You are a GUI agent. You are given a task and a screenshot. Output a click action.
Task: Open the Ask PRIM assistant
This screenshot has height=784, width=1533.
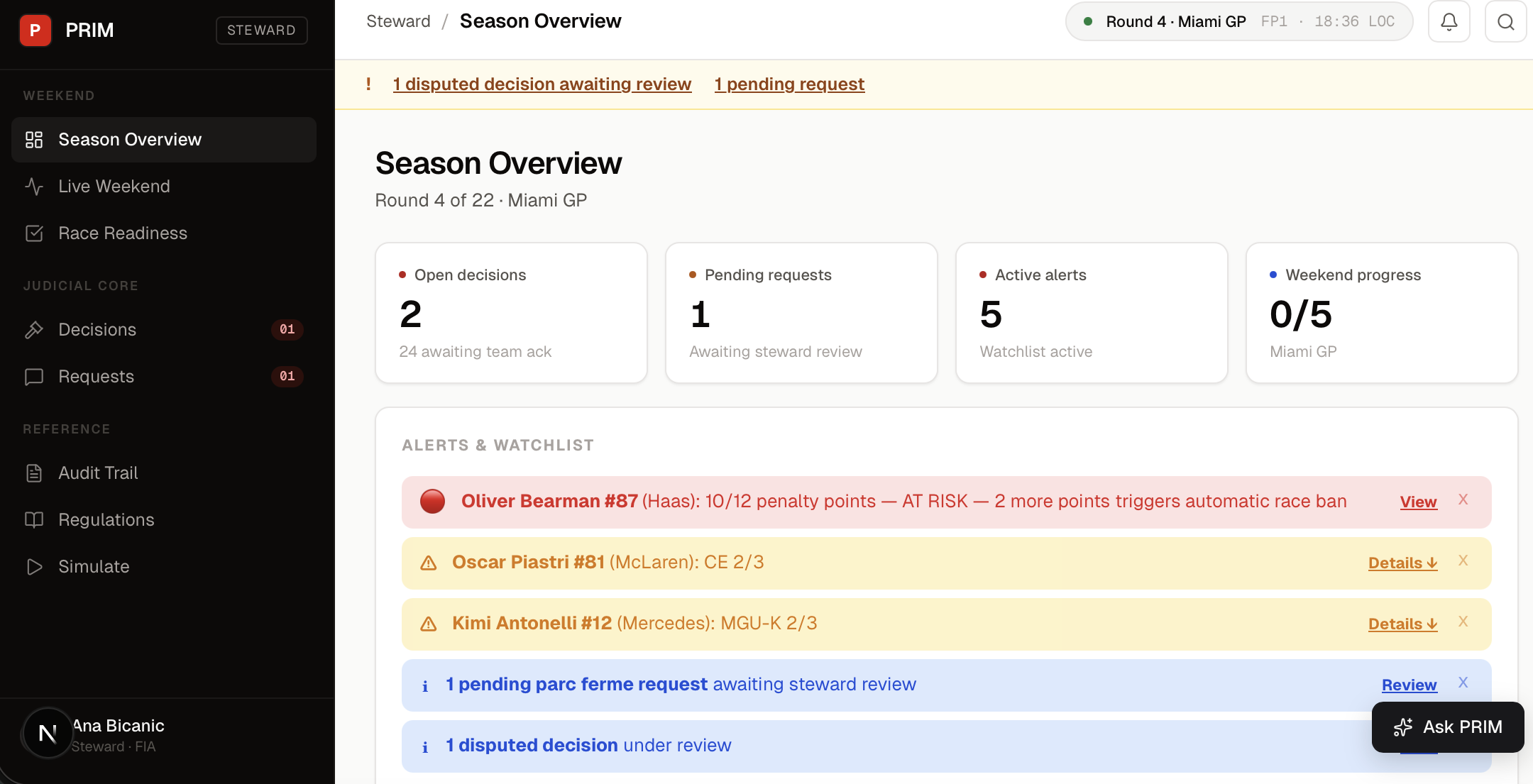(x=1448, y=727)
